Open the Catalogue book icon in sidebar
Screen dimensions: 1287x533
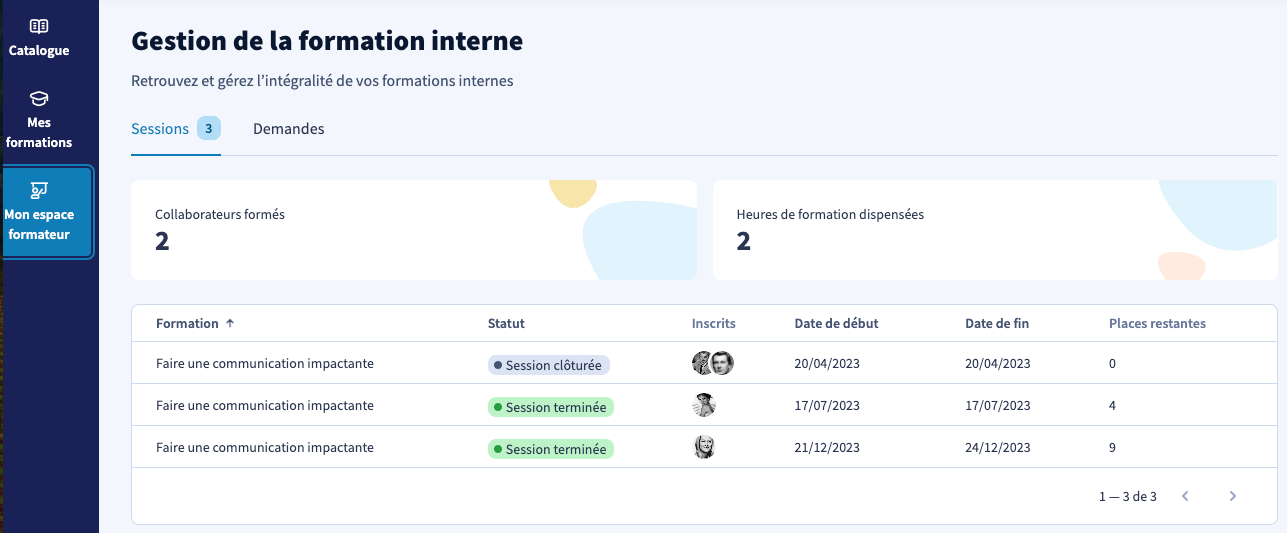pyautogui.click(x=39, y=26)
